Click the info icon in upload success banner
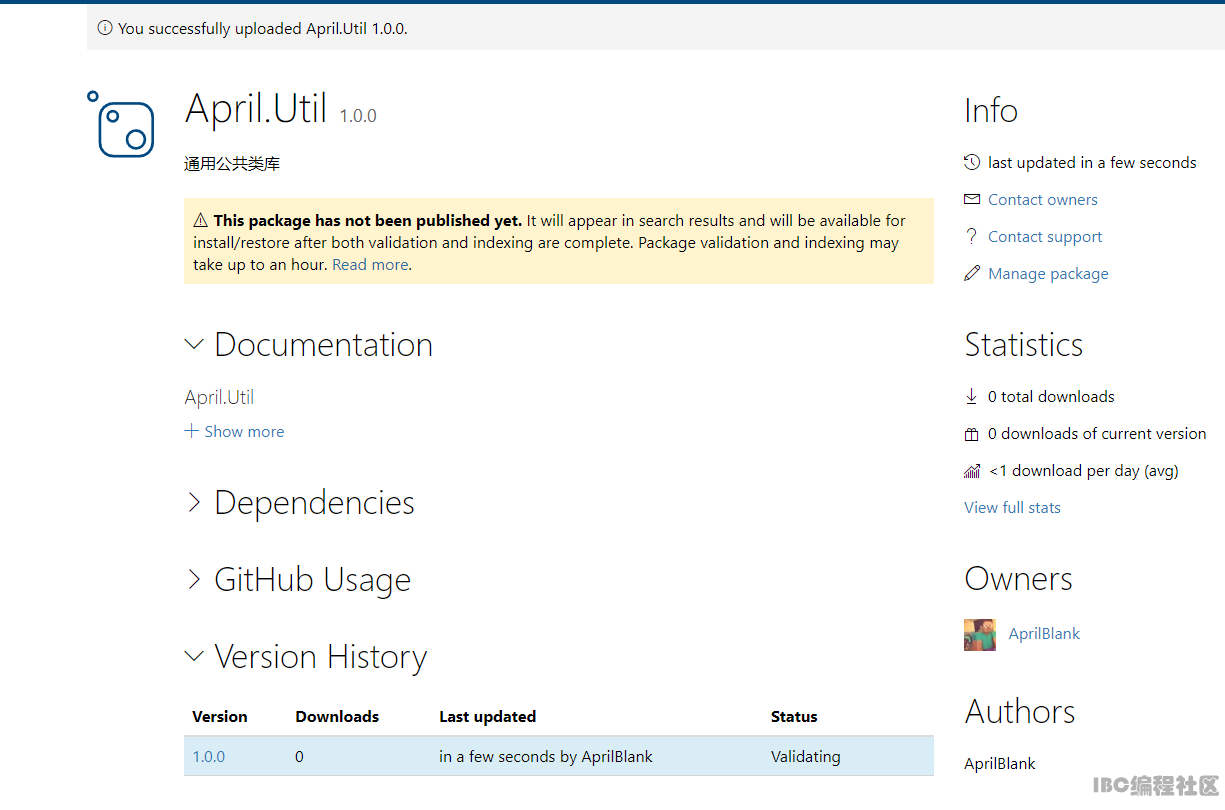The height and width of the screenshot is (810, 1225). pyautogui.click(x=104, y=28)
